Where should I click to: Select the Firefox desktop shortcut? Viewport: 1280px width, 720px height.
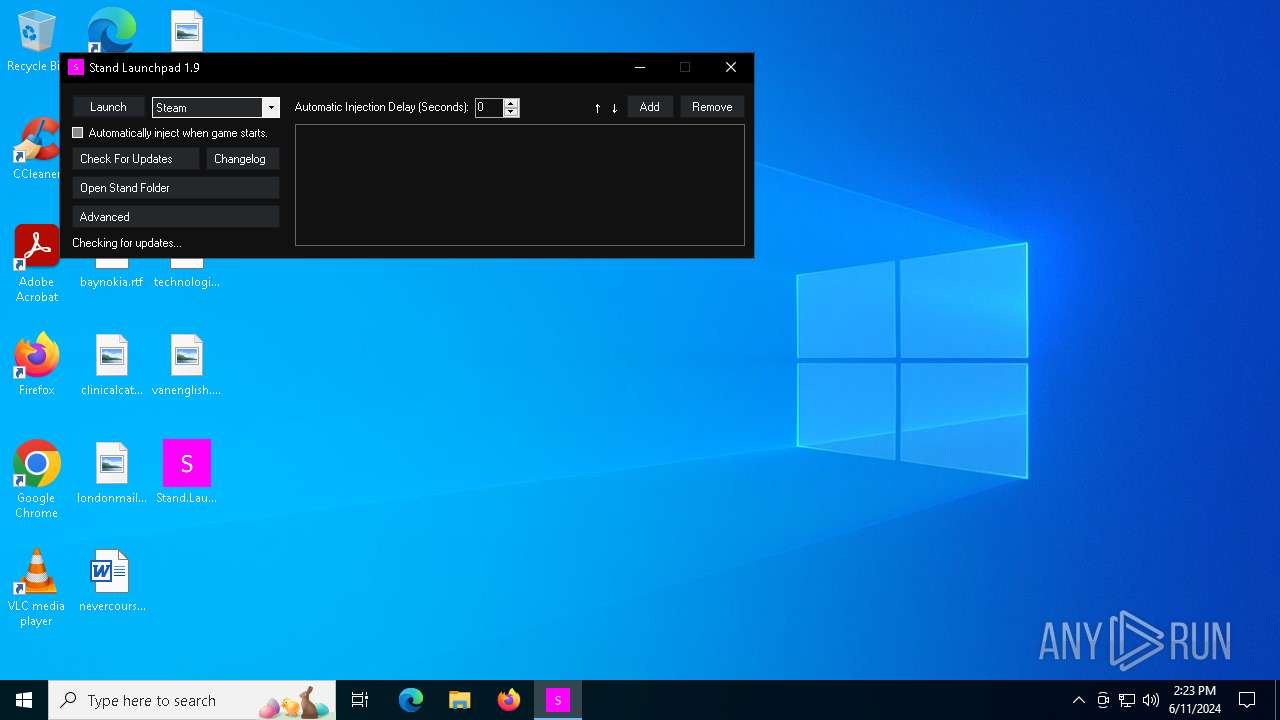point(36,365)
